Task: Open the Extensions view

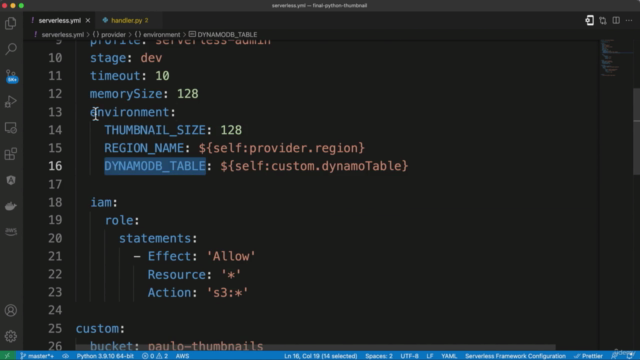Action: point(11,154)
